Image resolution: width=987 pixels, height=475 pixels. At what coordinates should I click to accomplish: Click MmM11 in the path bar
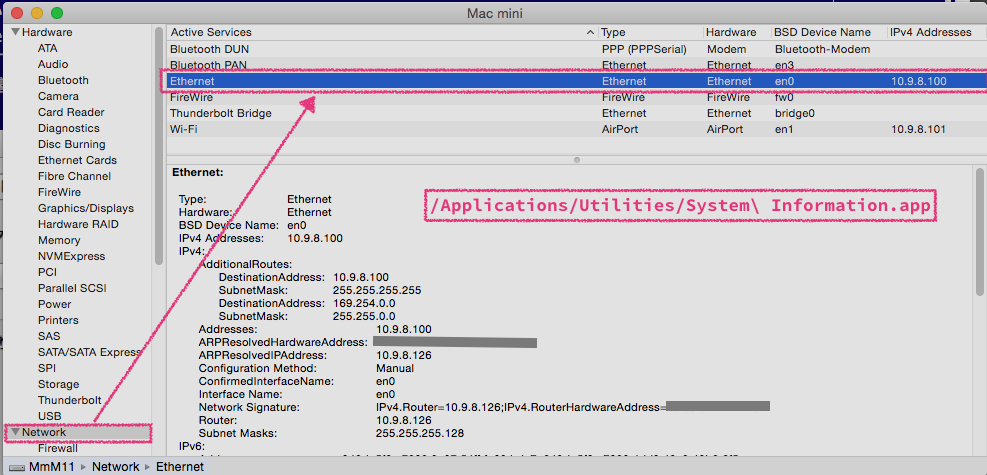tap(53, 466)
